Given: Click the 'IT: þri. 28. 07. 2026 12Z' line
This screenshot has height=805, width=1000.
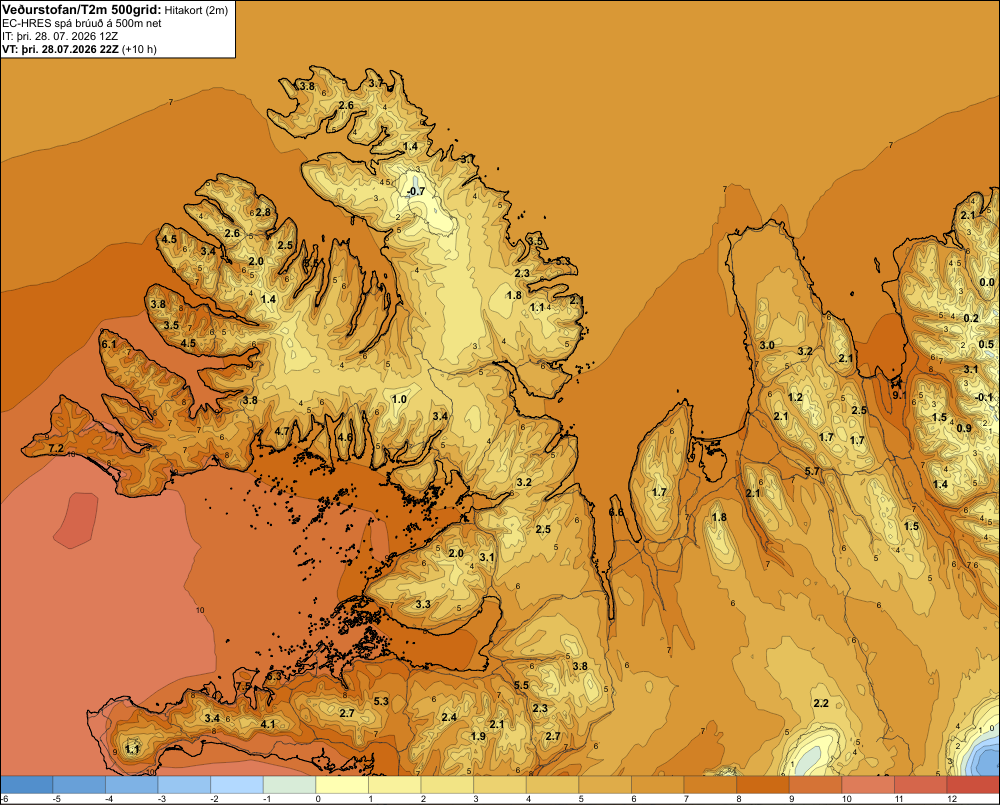Looking at the screenshot, I should (x=60, y=36).
